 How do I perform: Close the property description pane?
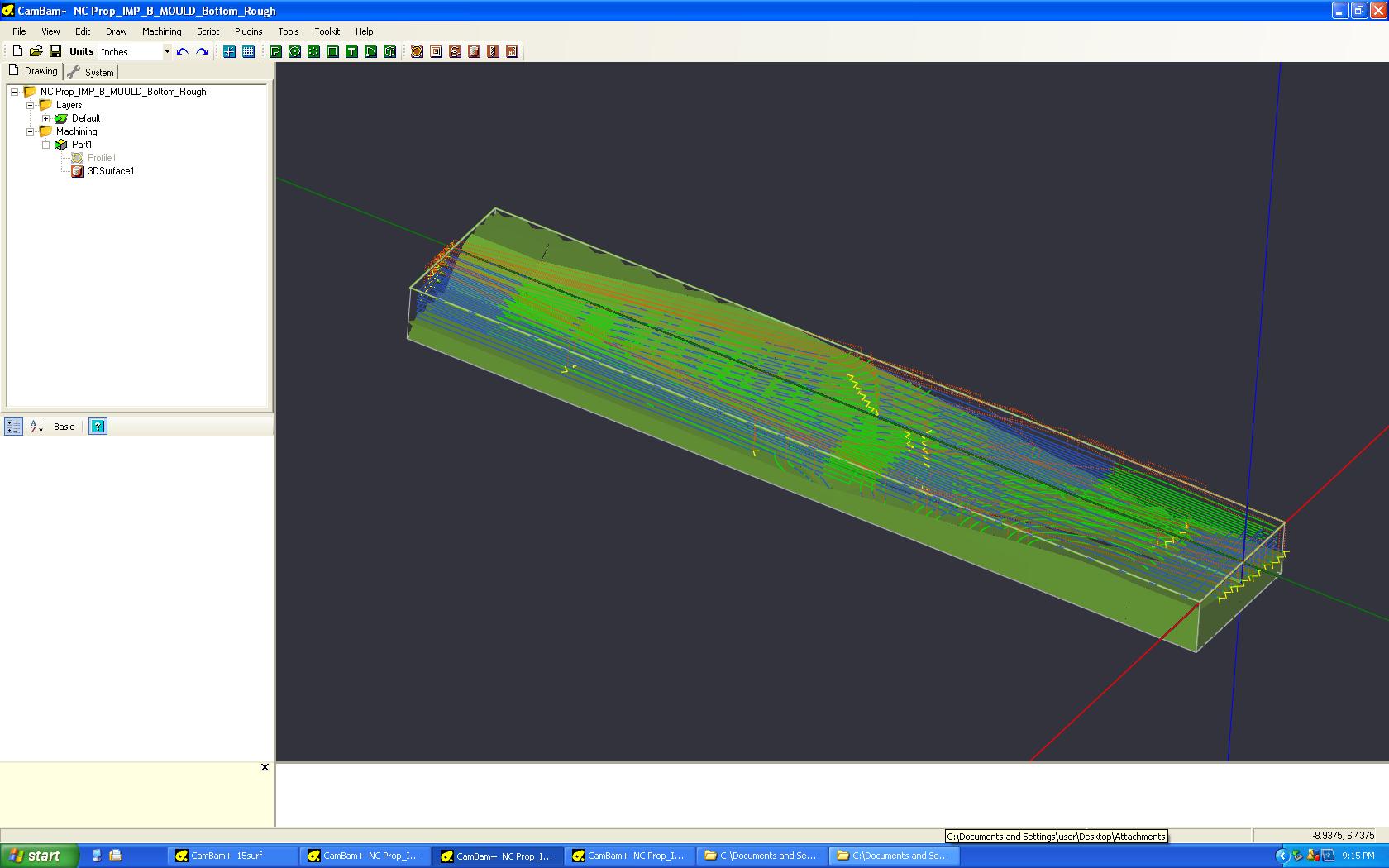pyautogui.click(x=265, y=767)
